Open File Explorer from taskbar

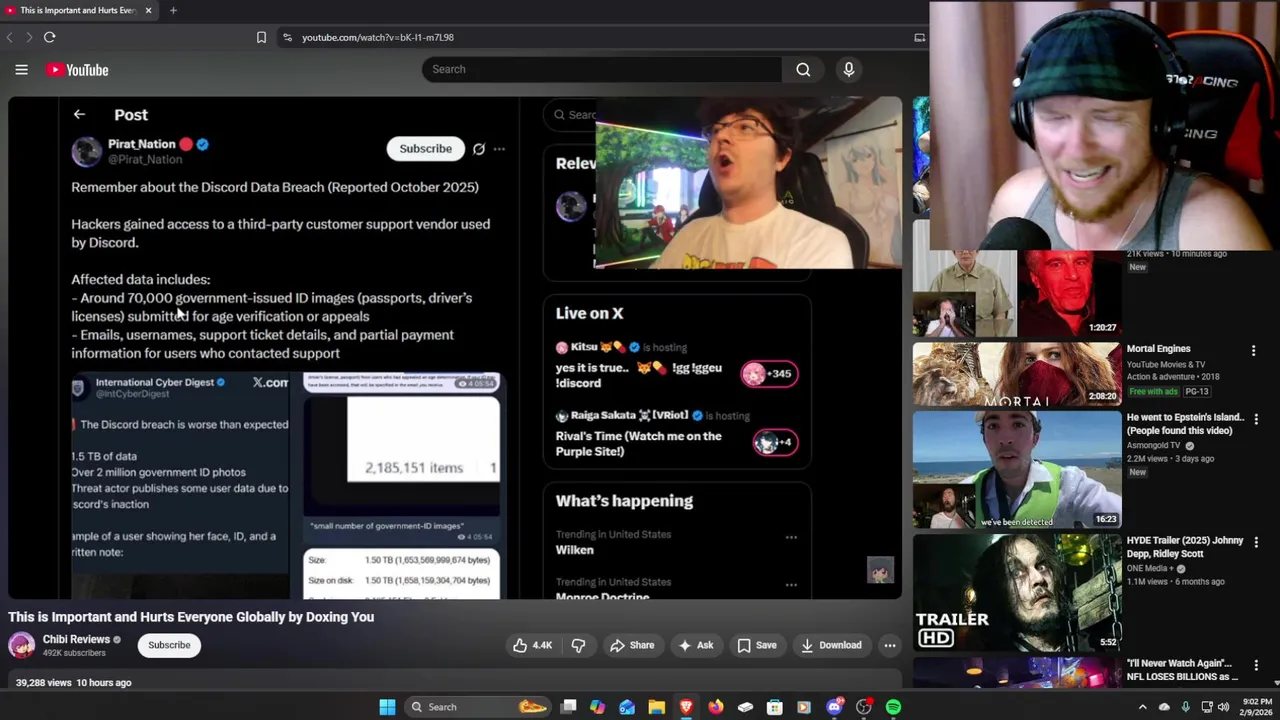coord(656,707)
